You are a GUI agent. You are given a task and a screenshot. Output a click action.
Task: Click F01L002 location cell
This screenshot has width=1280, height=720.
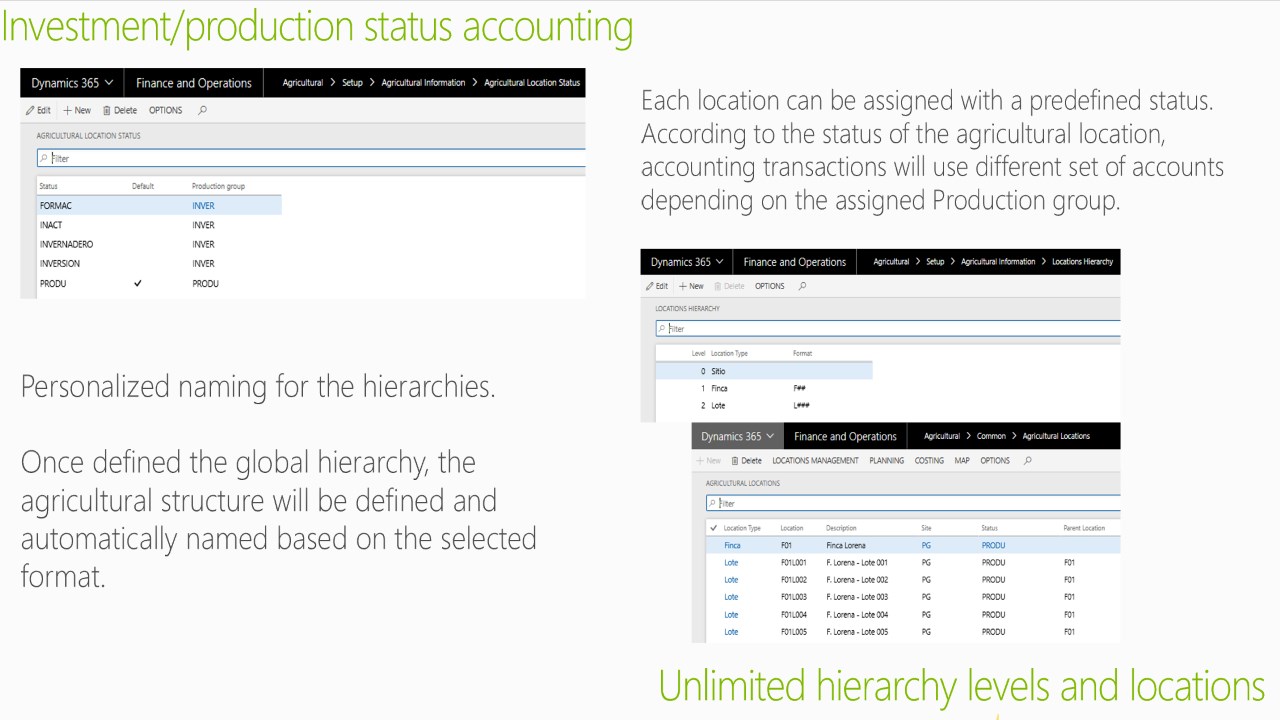coord(794,580)
